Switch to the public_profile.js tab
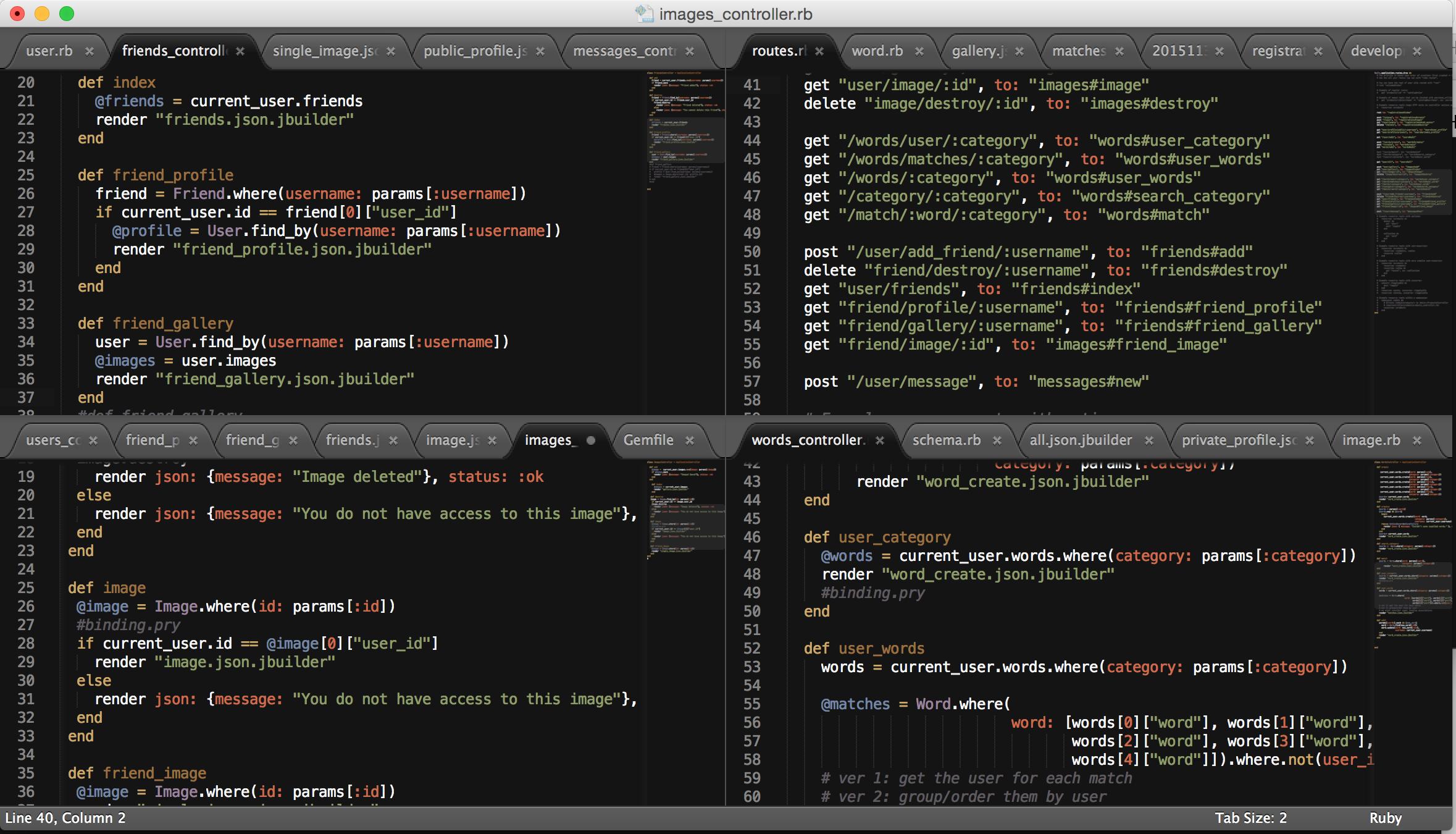Image resolution: width=1456 pixels, height=834 pixels. coord(474,51)
